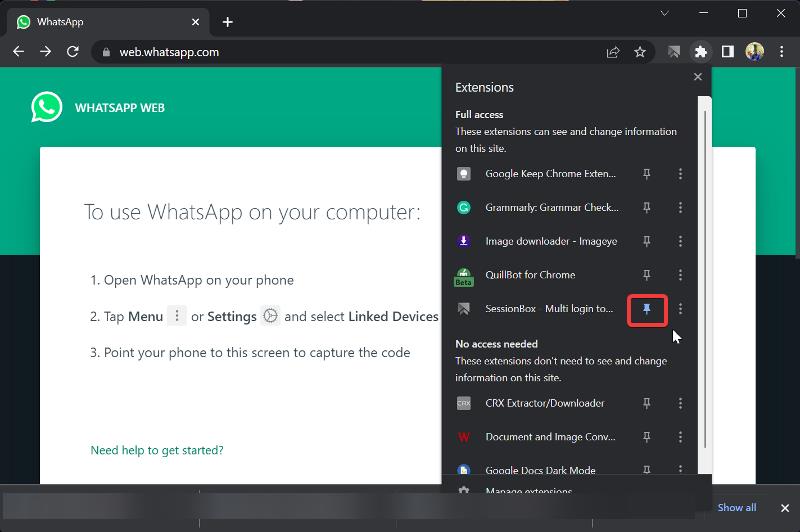Switch to the WhatsApp tab

[107, 22]
